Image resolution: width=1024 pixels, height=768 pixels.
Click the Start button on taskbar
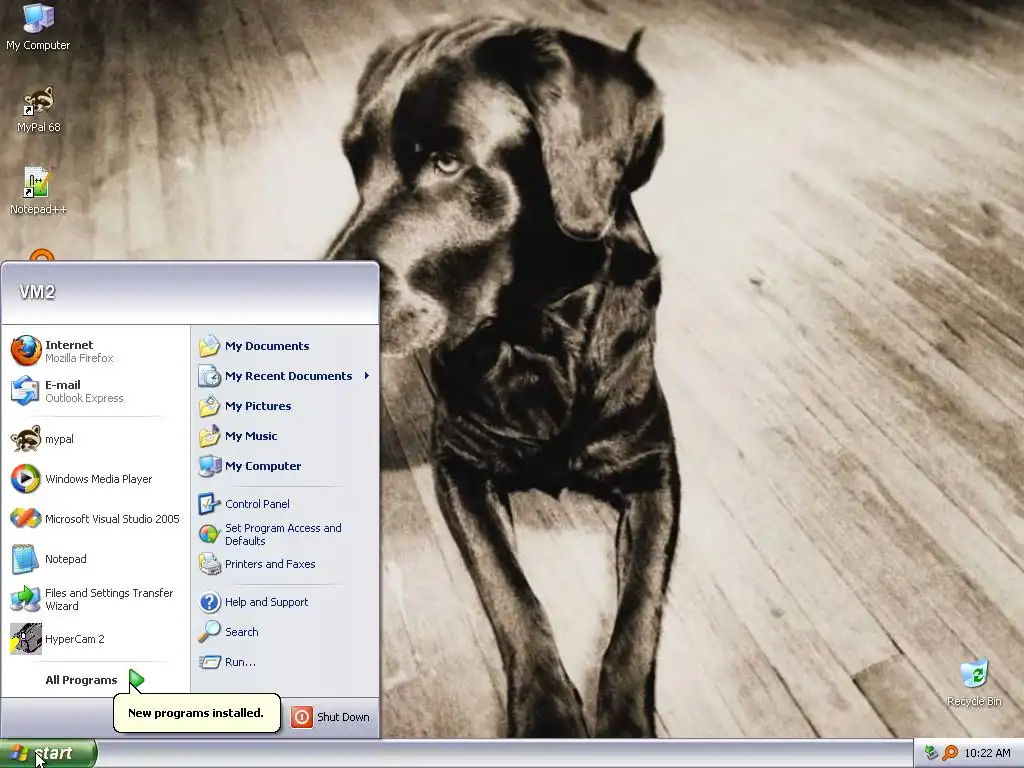[x=48, y=753]
